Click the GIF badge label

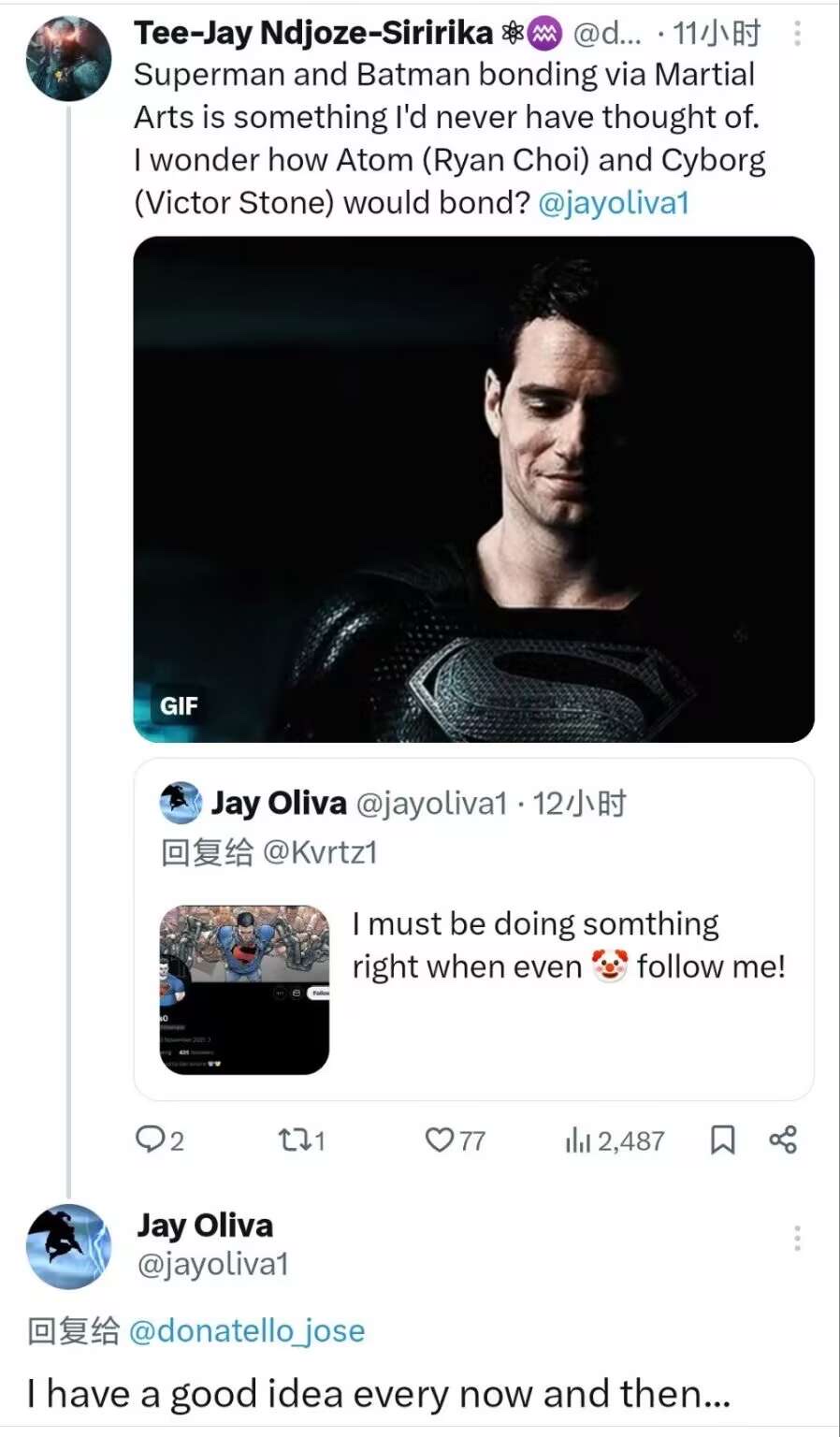[179, 705]
